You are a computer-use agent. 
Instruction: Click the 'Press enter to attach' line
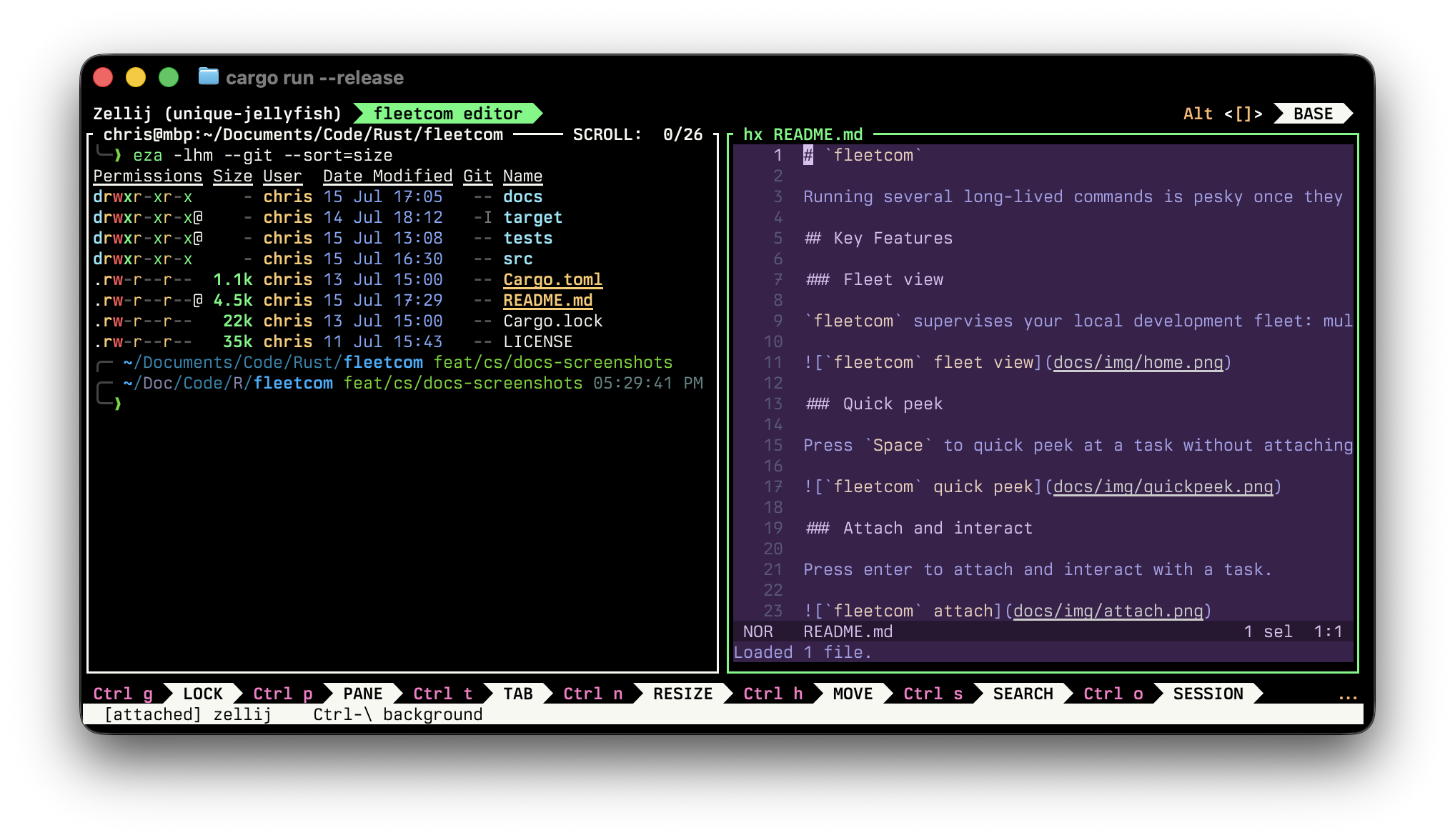[1038, 569]
